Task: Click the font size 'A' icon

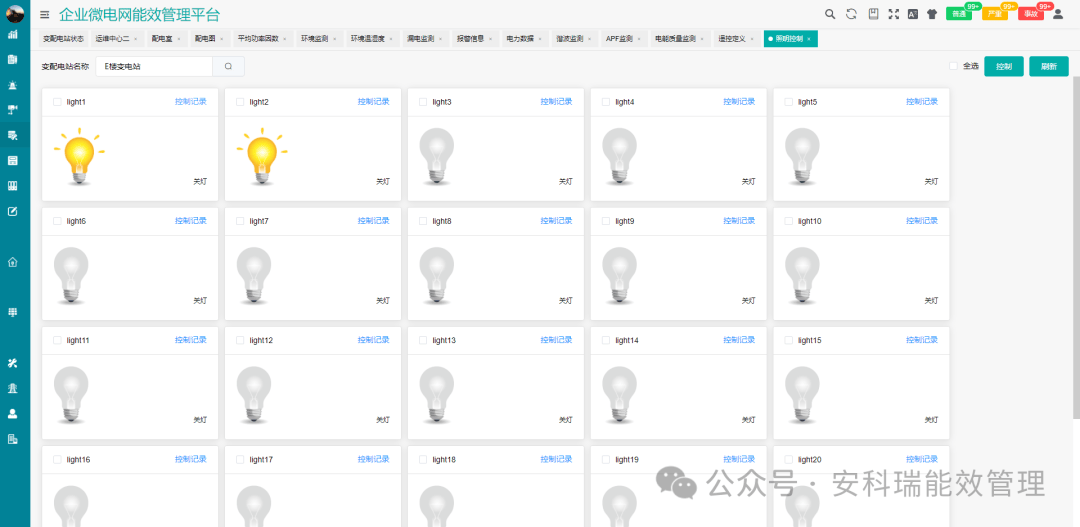Action: tap(913, 14)
